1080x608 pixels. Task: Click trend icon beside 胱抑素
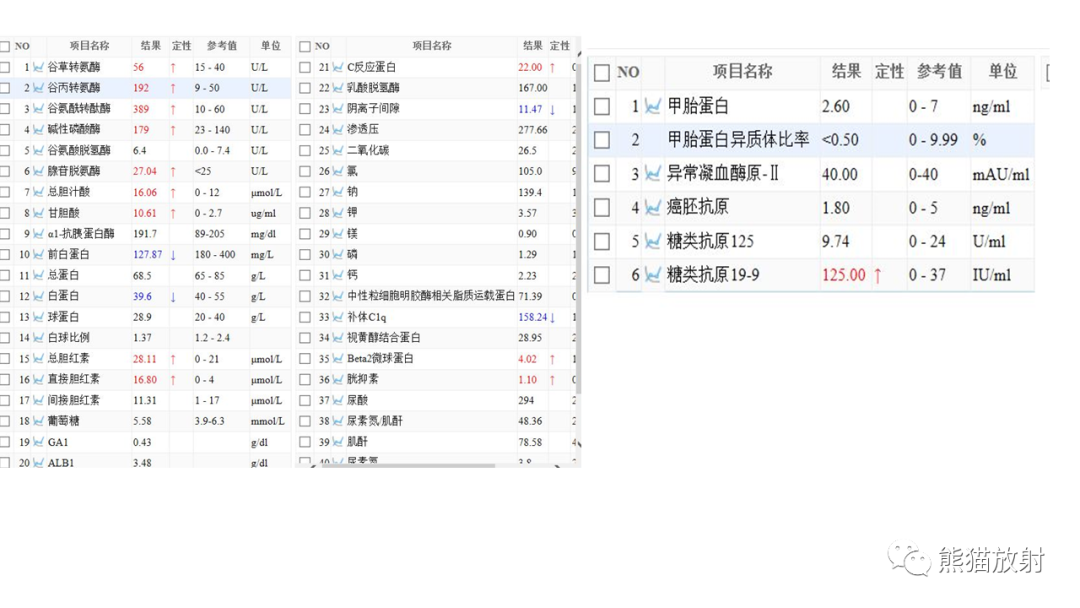338,379
